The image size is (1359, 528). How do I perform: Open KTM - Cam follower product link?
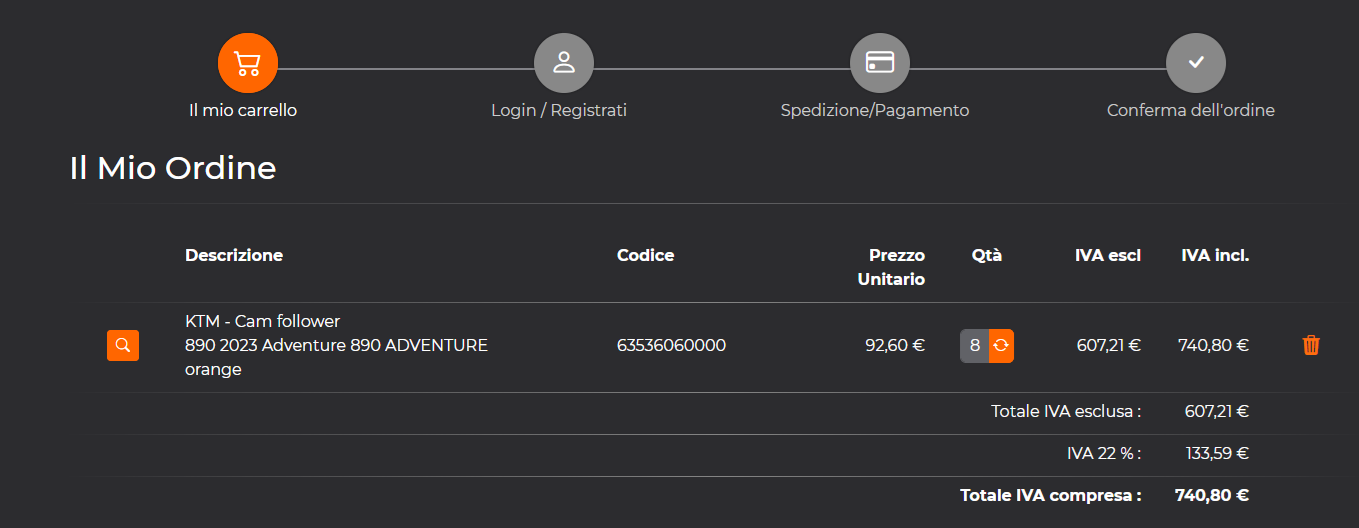[x=263, y=321]
